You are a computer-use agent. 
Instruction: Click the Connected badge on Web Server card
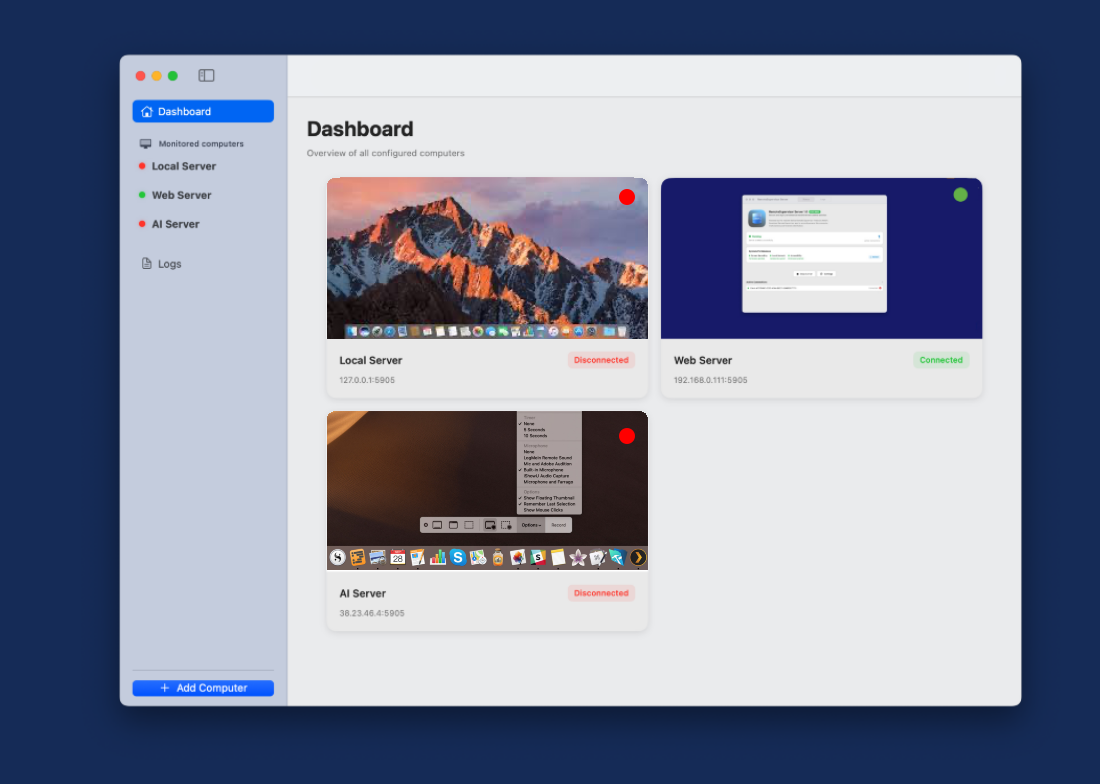[941, 360]
